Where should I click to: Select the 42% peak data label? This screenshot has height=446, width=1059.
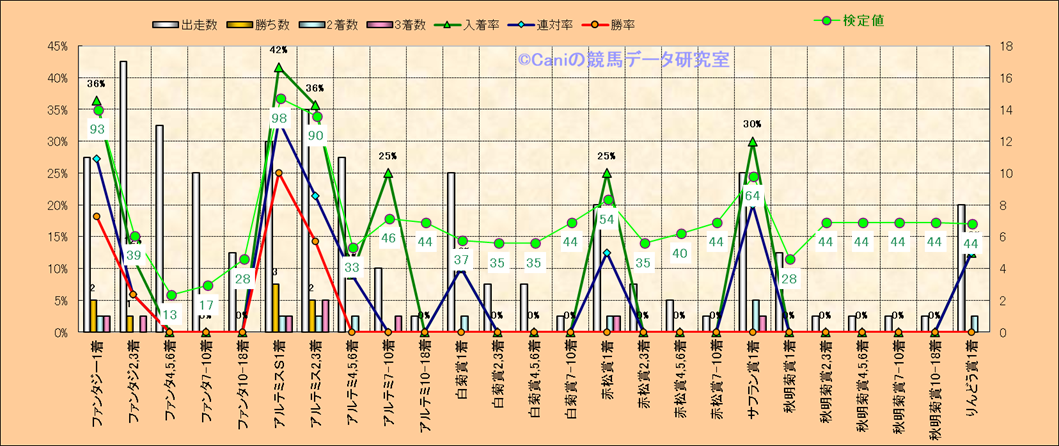tap(278, 50)
